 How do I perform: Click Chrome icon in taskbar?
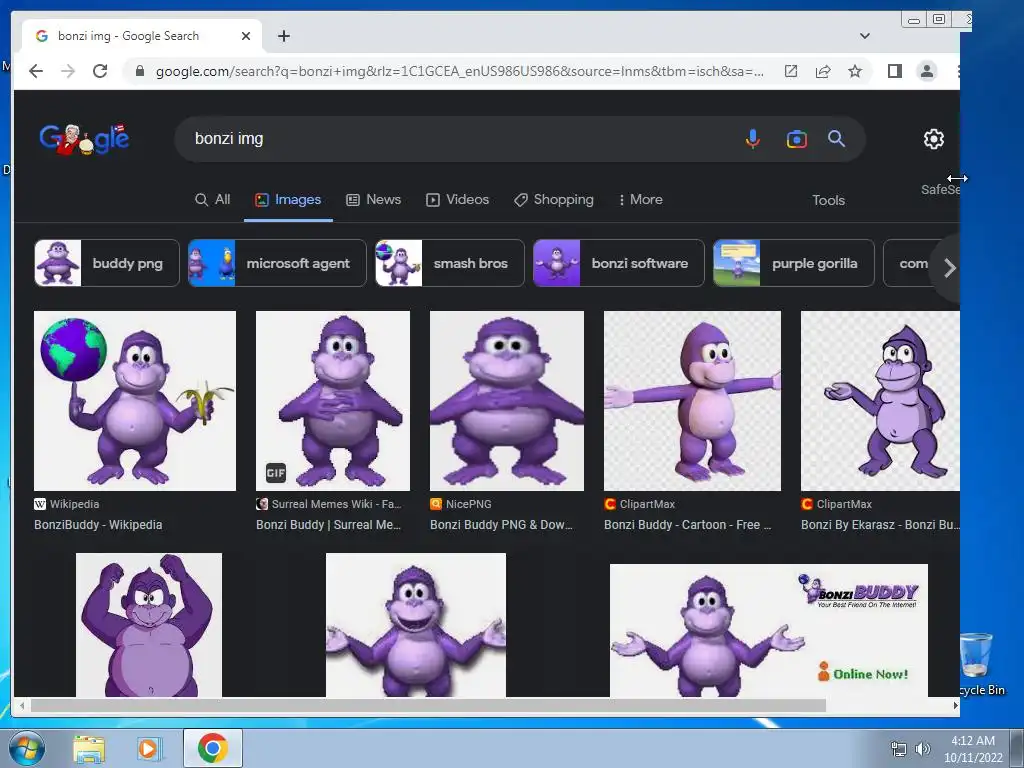[x=212, y=748]
